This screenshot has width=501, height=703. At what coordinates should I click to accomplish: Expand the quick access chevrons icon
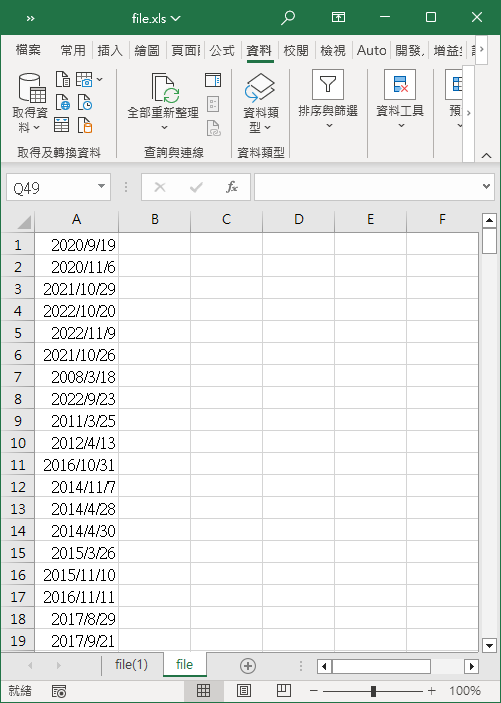pyautogui.click(x=30, y=18)
